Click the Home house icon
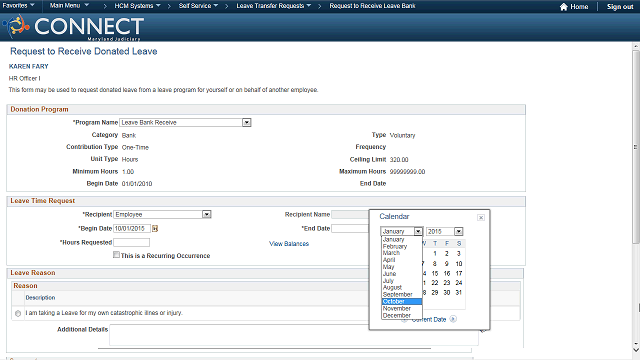 coord(564,7)
